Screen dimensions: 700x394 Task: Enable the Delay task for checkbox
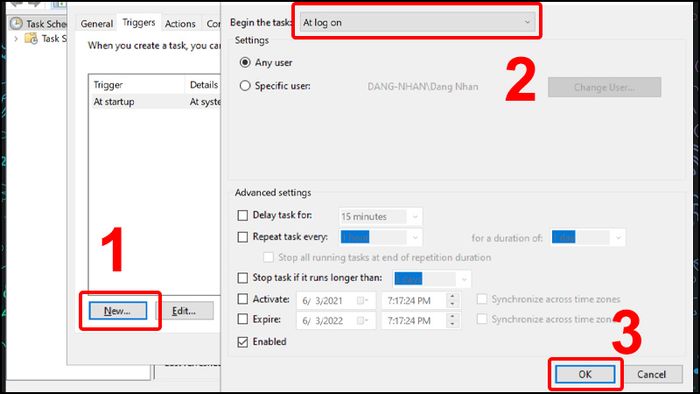242,216
